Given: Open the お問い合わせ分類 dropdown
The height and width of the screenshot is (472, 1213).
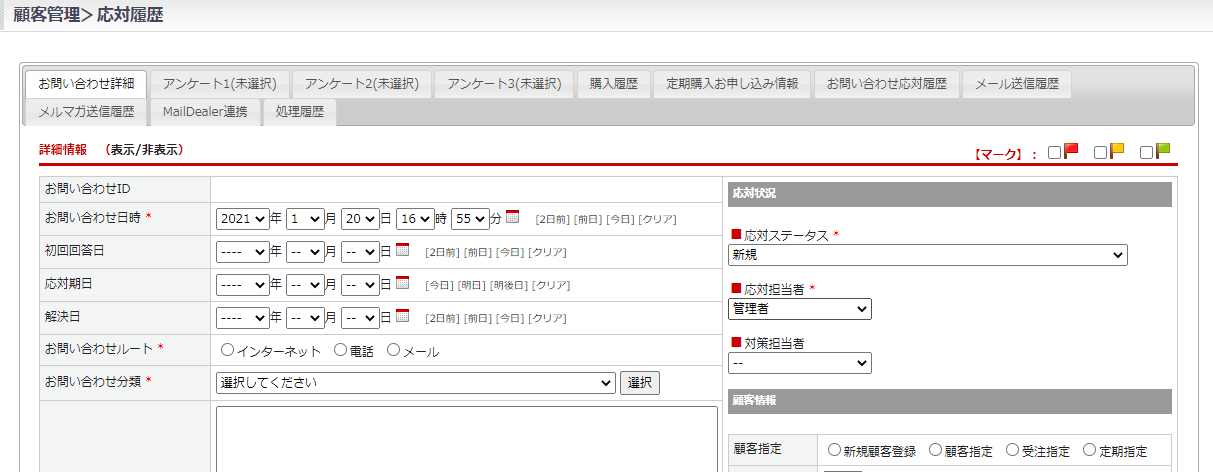Looking at the screenshot, I should (x=415, y=383).
